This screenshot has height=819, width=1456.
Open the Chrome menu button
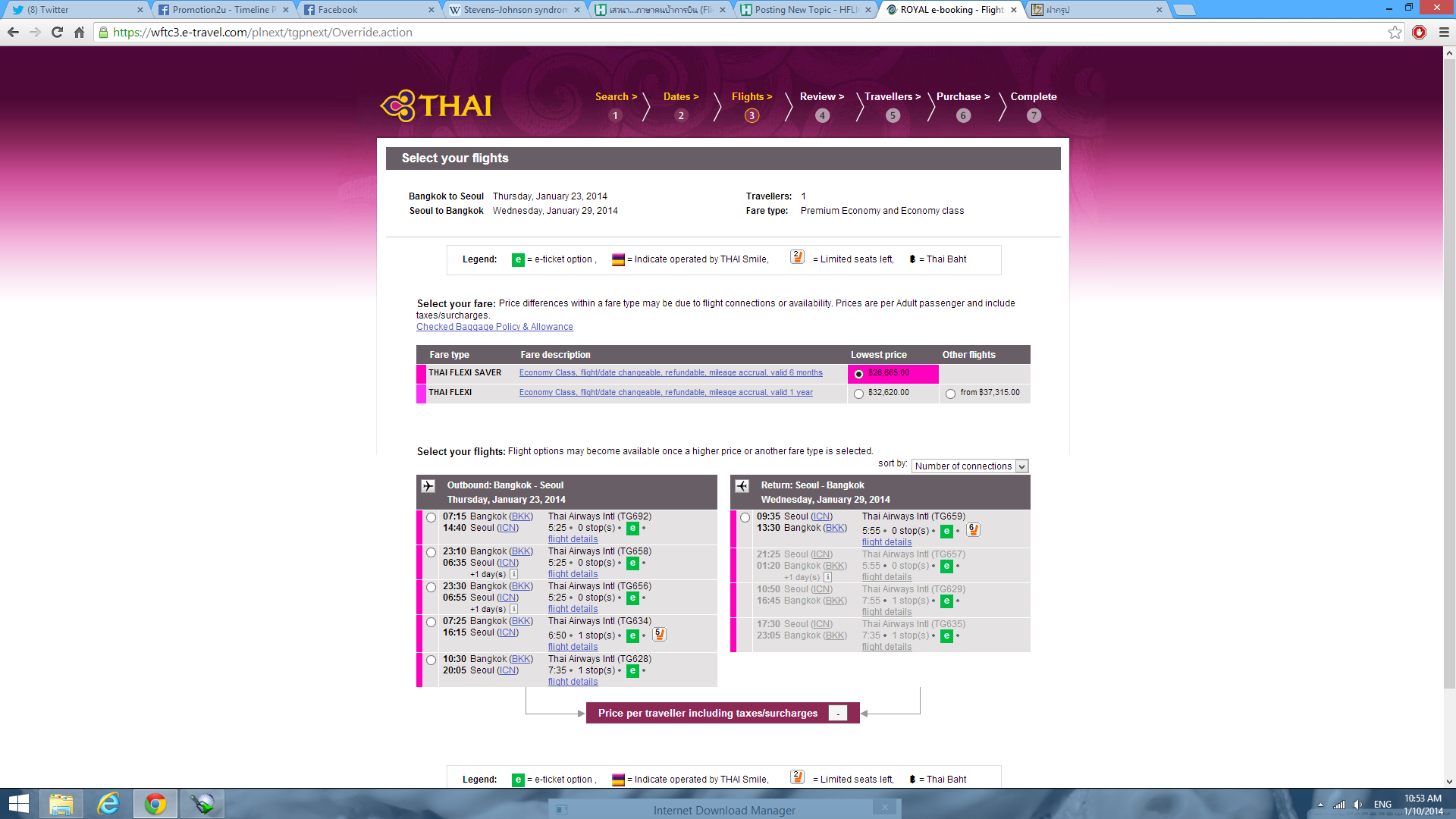[1444, 32]
